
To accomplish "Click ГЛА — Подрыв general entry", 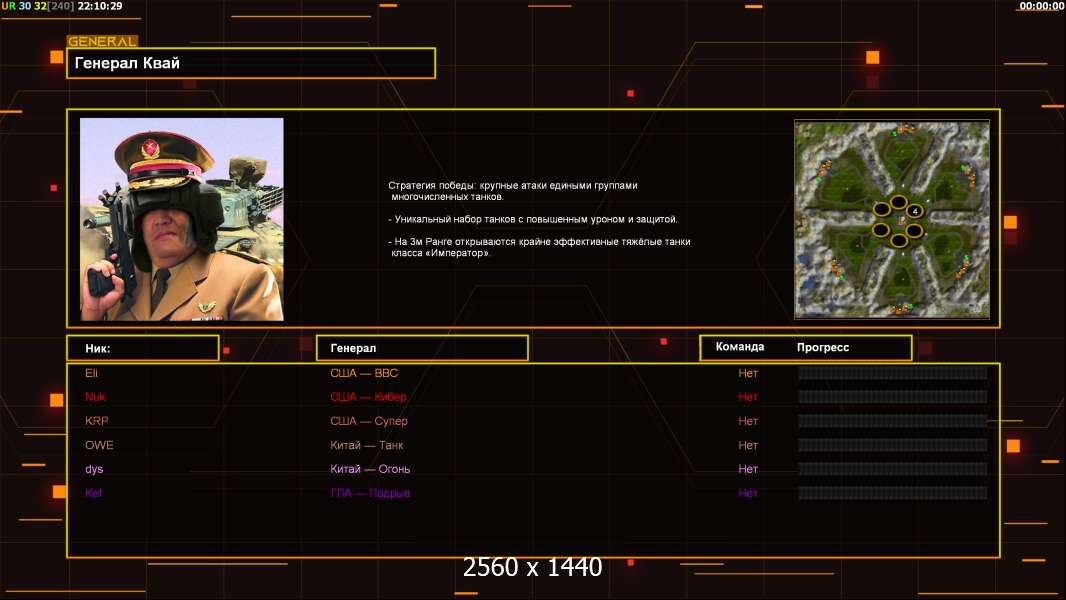I will pyautogui.click(x=370, y=493).
